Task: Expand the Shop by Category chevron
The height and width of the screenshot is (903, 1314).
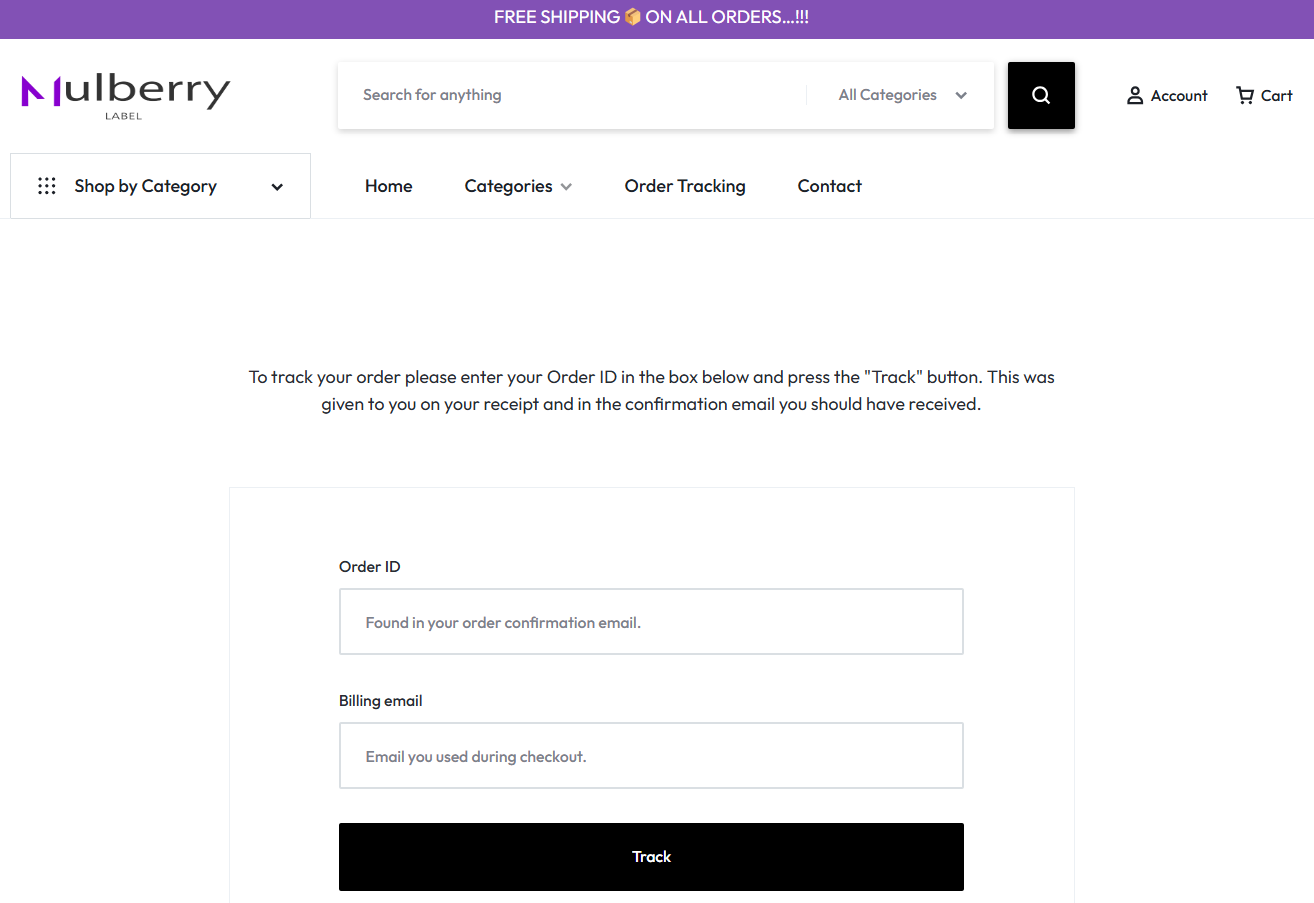Action: tap(277, 187)
